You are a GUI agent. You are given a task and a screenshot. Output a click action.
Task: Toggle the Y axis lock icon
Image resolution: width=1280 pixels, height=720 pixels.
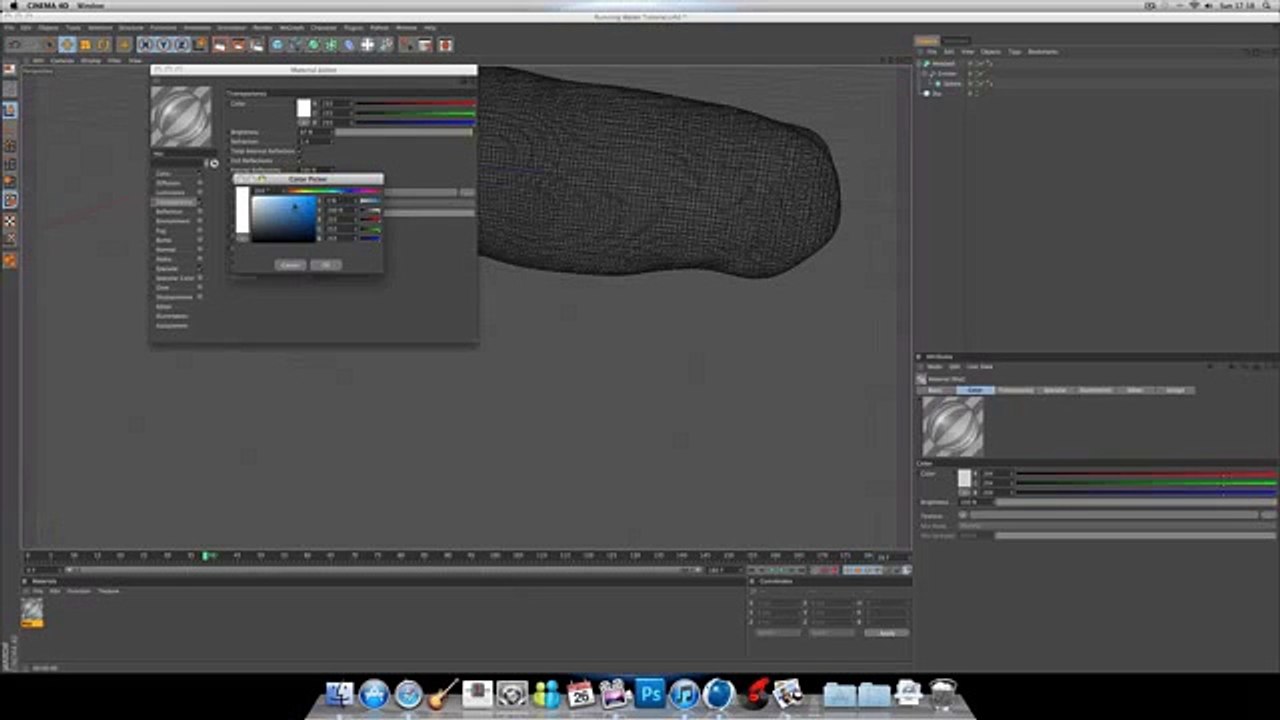coord(162,45)
